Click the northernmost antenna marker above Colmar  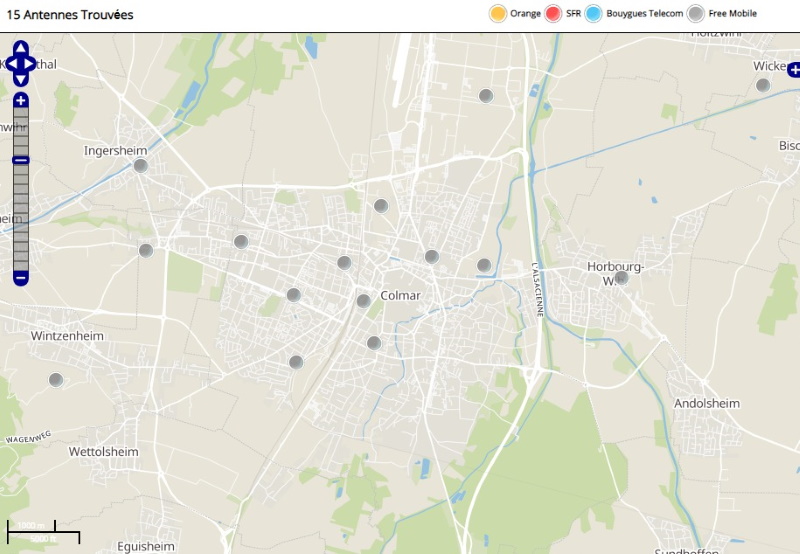pyautogui.click(x=486, y=96)
